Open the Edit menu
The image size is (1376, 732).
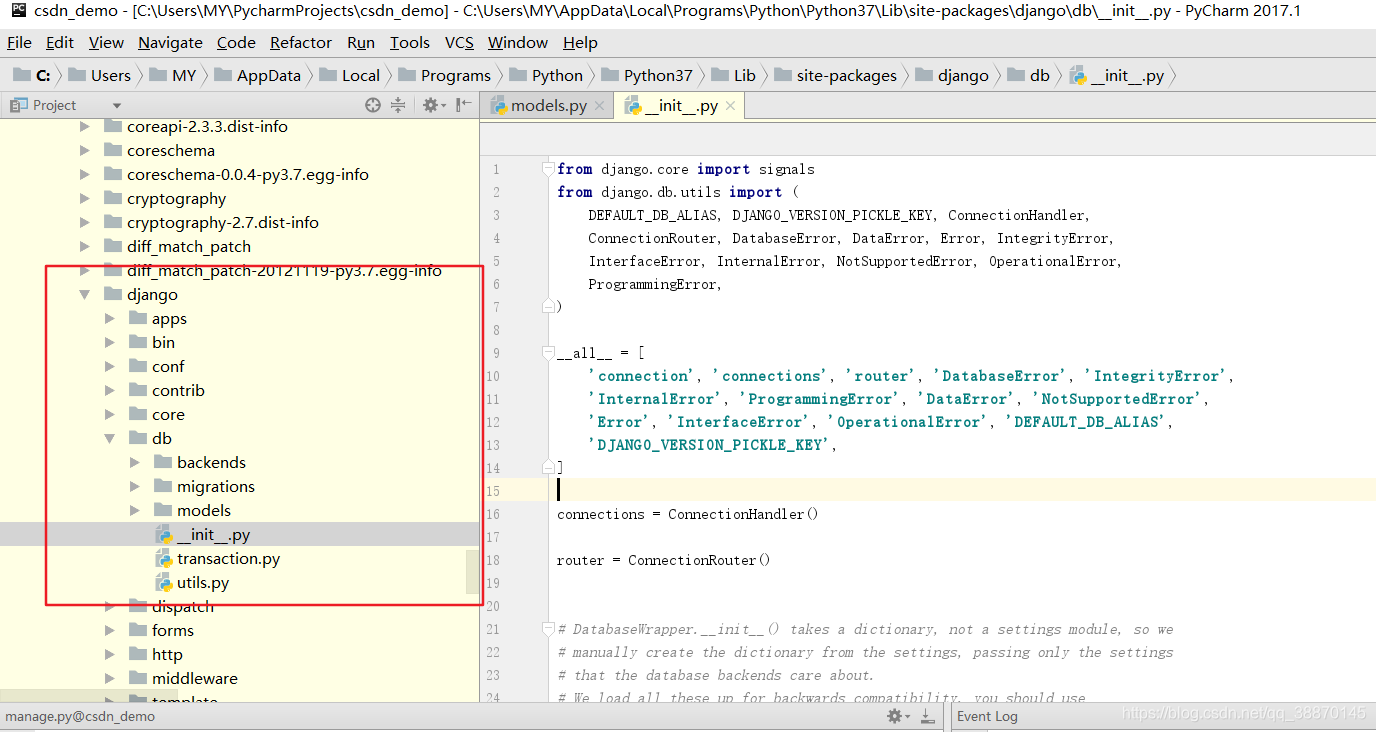pos(60,43)
